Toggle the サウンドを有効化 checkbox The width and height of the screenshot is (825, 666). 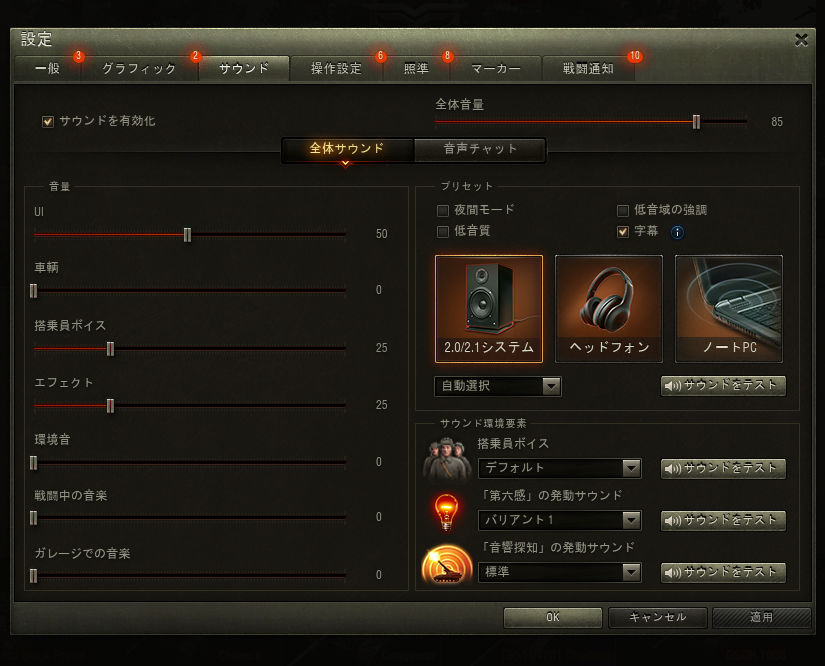point(48,122)
